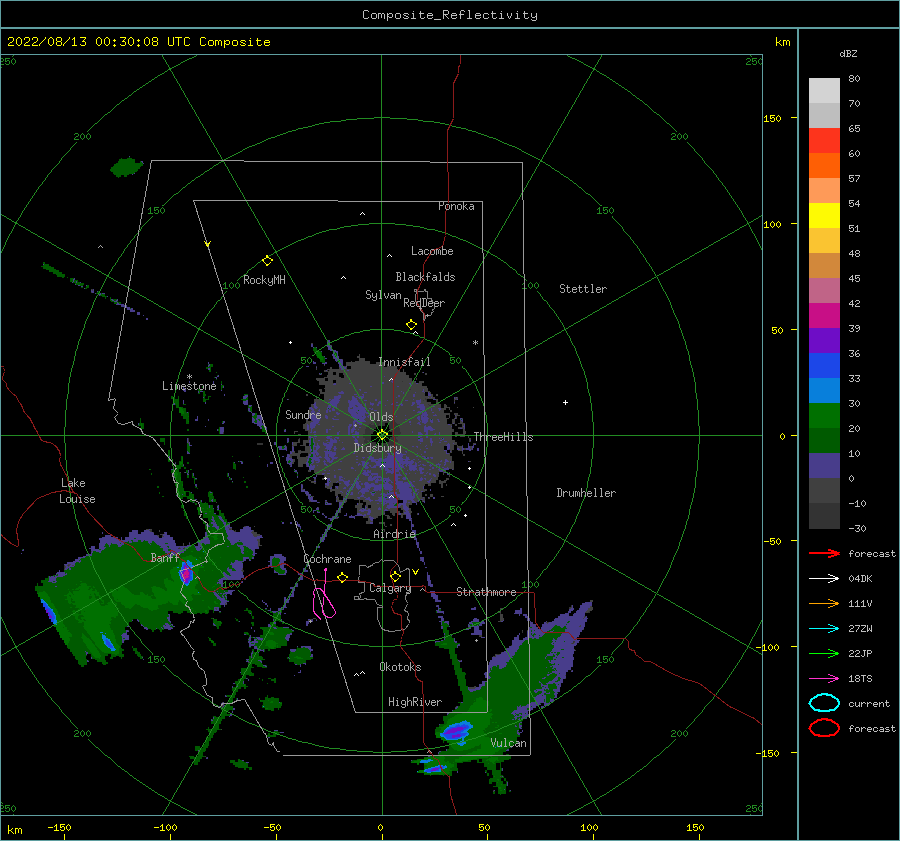Click the Blackfalds label
Viewport: 900px width, 841px height.
point(425,277)
